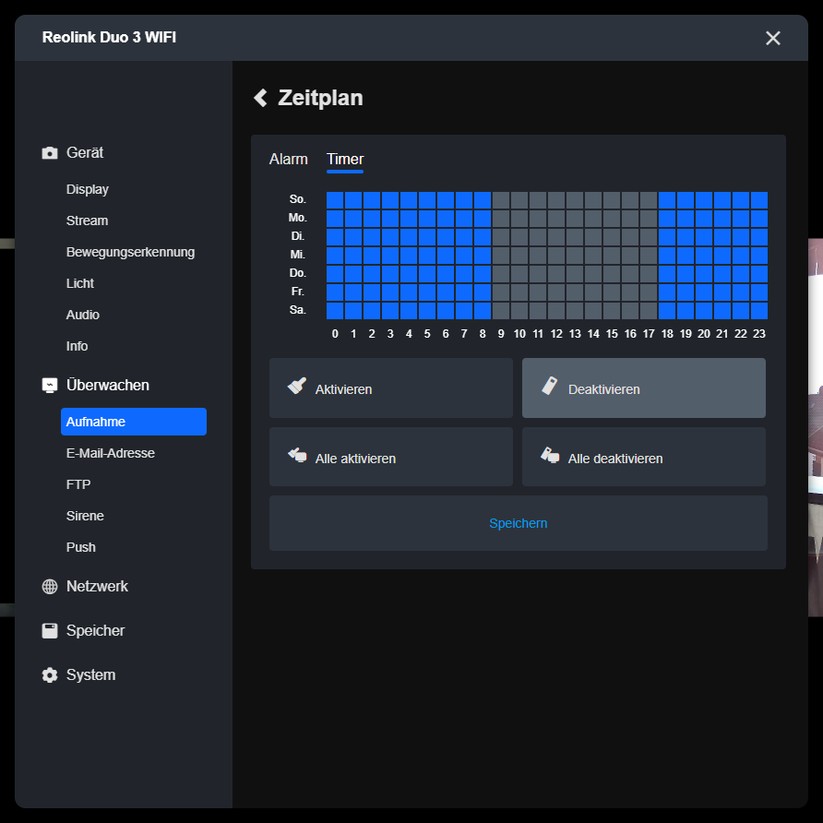Click the hand icon on Alle deaktivieren

pyautogui.click(x=548, y=456)
